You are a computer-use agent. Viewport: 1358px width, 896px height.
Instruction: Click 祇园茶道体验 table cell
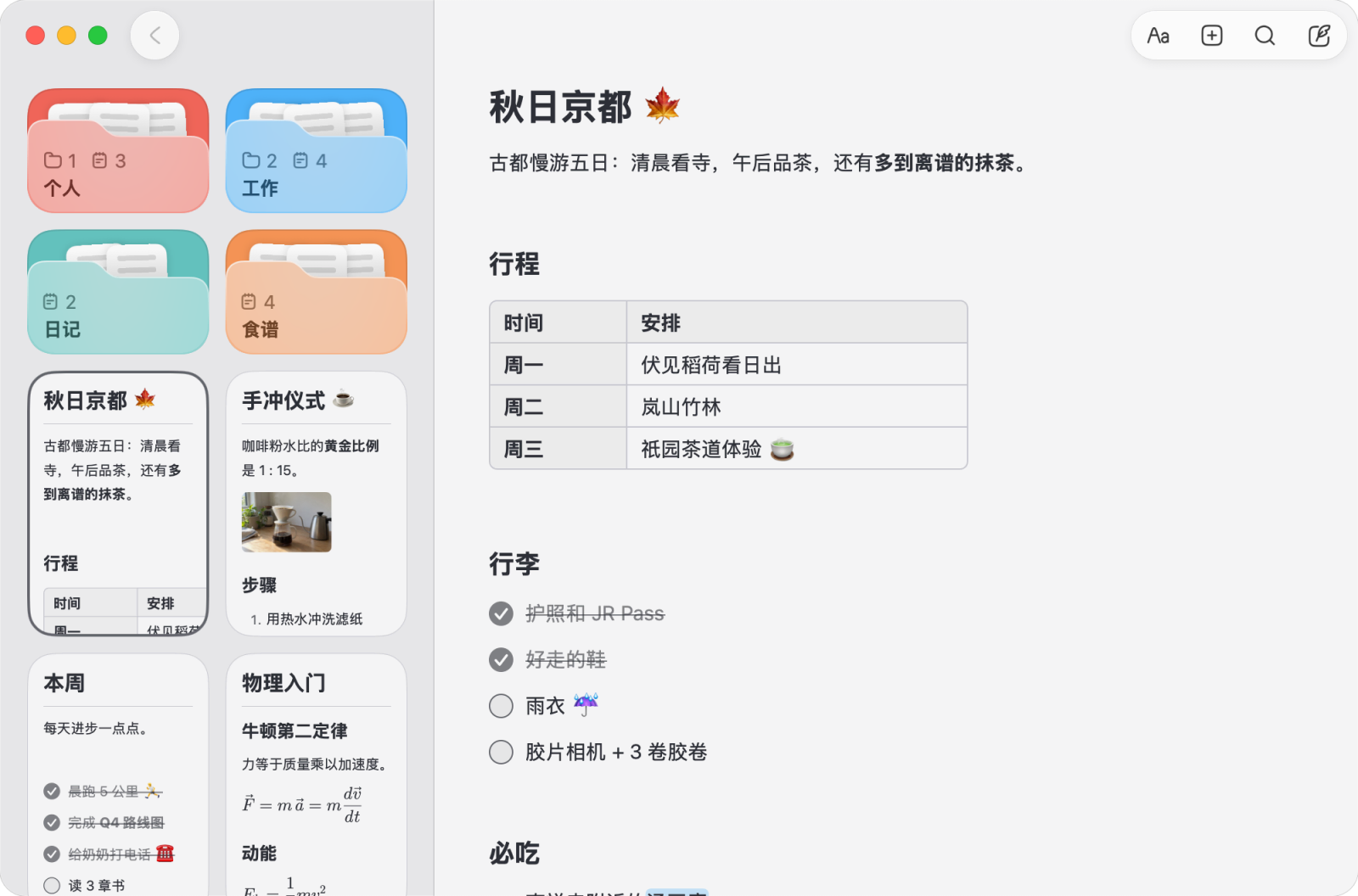[x=797, y=449]
